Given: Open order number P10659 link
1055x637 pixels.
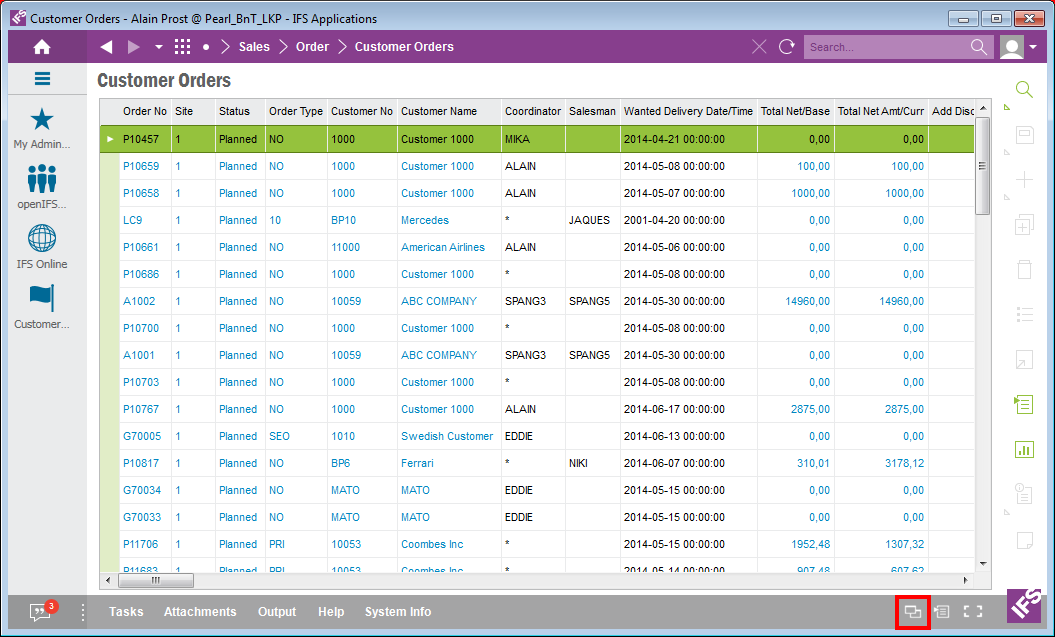Looking at the screenshot, I should coord(140,166).
